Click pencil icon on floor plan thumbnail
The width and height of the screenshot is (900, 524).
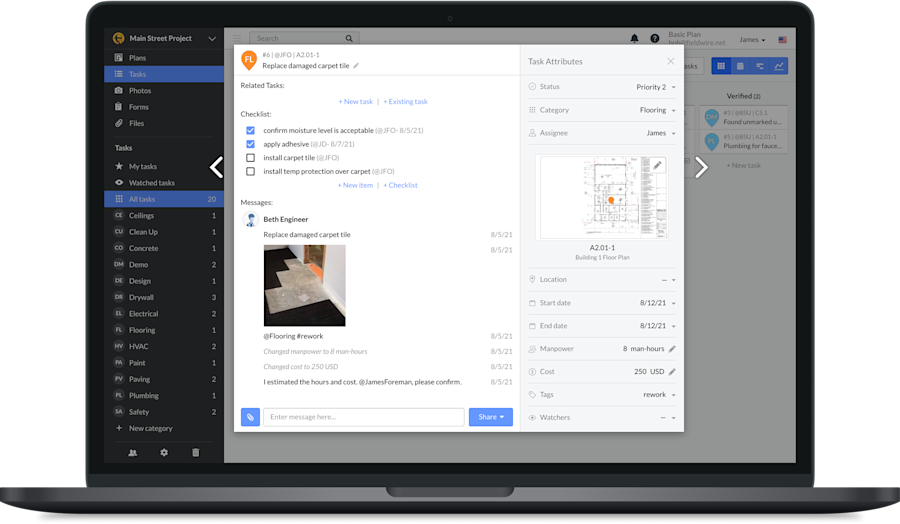click(x=657, y=165)
